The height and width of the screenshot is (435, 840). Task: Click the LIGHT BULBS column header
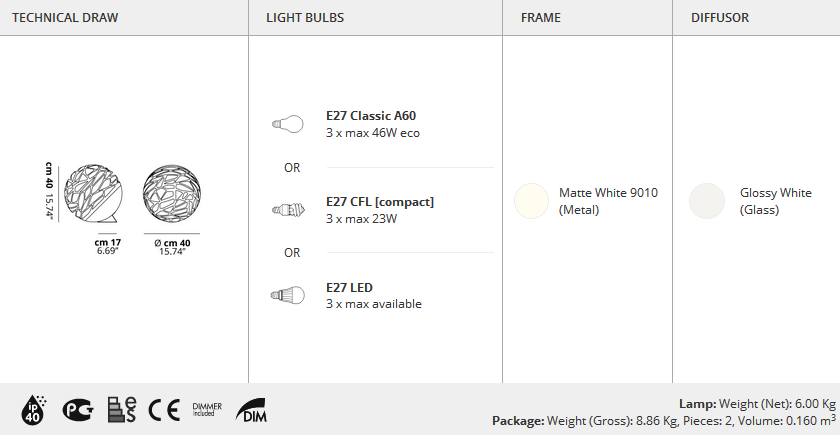pyautogui.click(x=305, y=18)
